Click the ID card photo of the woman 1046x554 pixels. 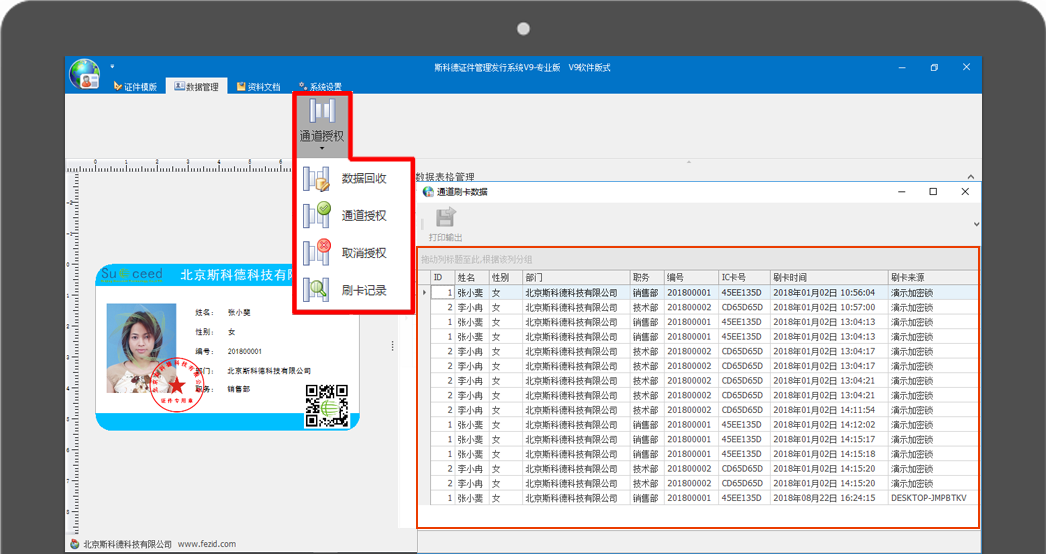click(141, 348)
